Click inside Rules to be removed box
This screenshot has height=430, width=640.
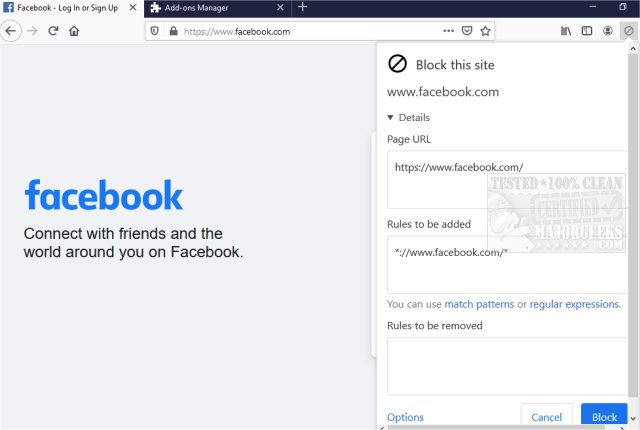[x=506, y=365]
